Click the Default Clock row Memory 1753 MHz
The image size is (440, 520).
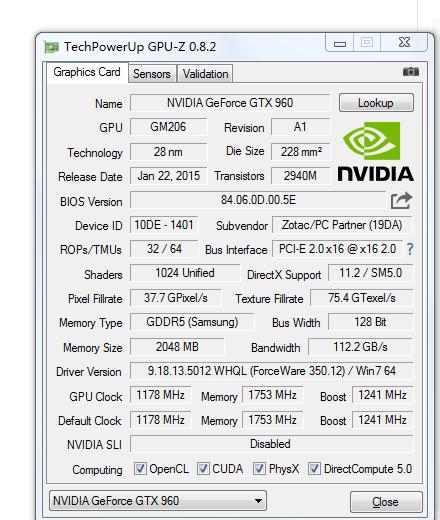[273, 420]
